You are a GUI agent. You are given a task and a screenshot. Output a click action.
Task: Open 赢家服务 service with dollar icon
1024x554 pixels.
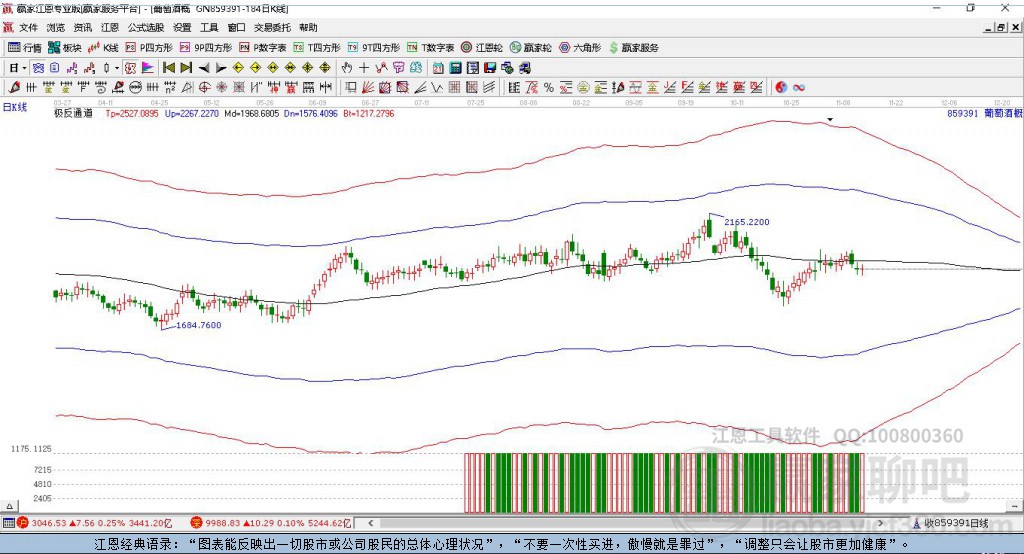(x=633, y=48)
